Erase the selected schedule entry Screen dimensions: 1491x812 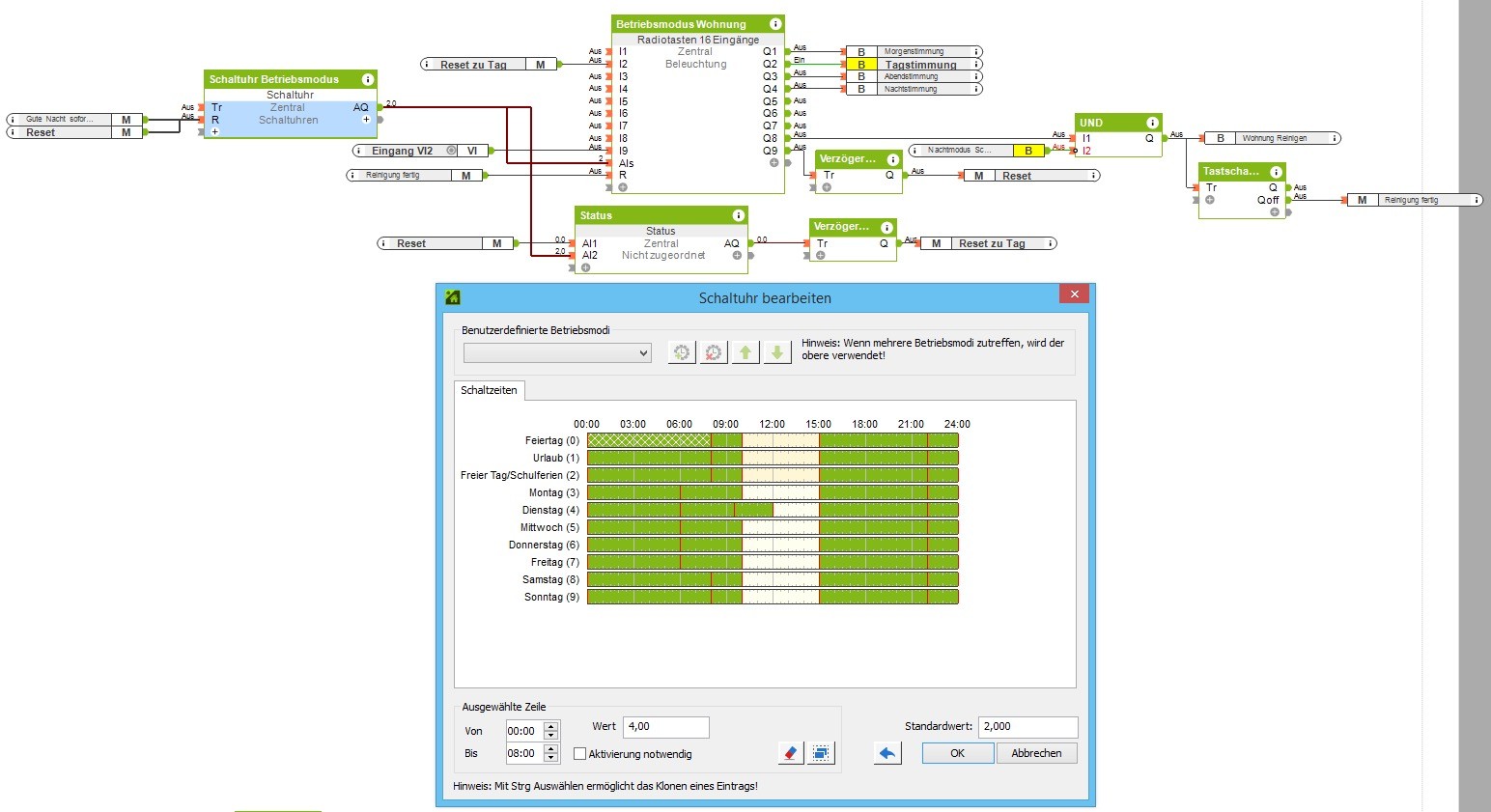pos(791,753)
